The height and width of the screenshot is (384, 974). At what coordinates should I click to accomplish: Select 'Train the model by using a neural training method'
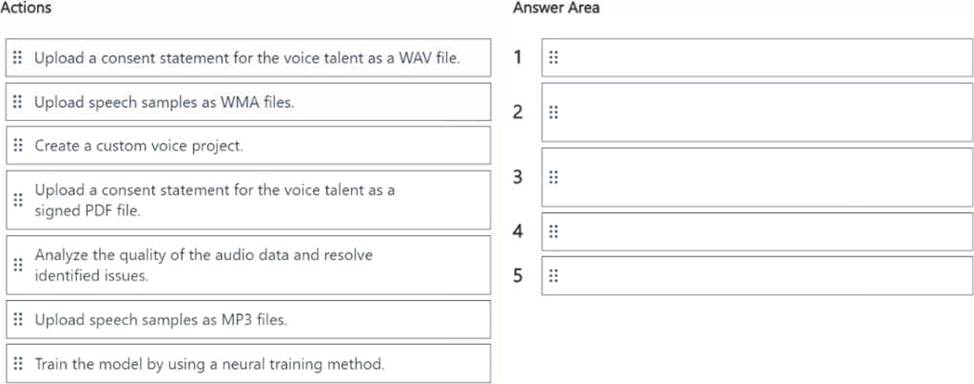click(x=248, y=363)
